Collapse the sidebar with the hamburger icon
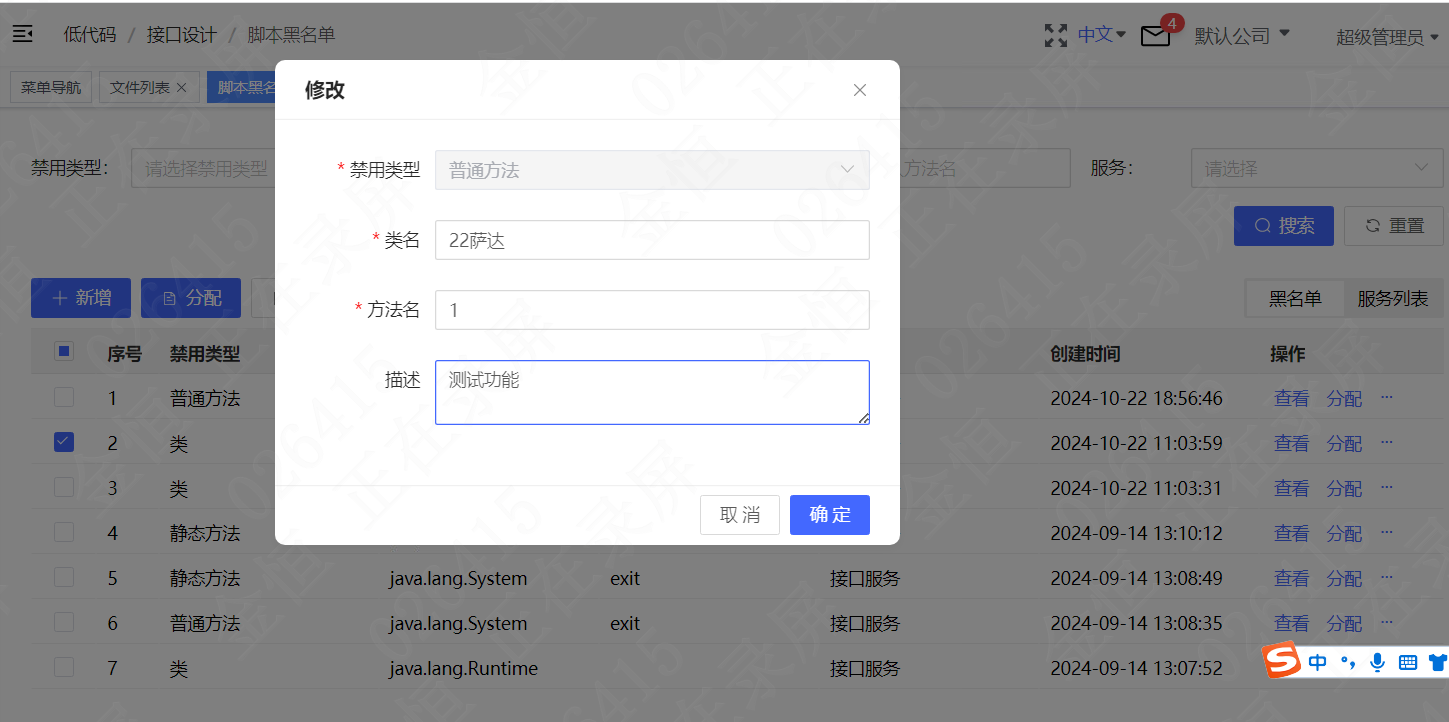Image resolution: width=1449 pixels, height=722 pixels. [22, 34]
